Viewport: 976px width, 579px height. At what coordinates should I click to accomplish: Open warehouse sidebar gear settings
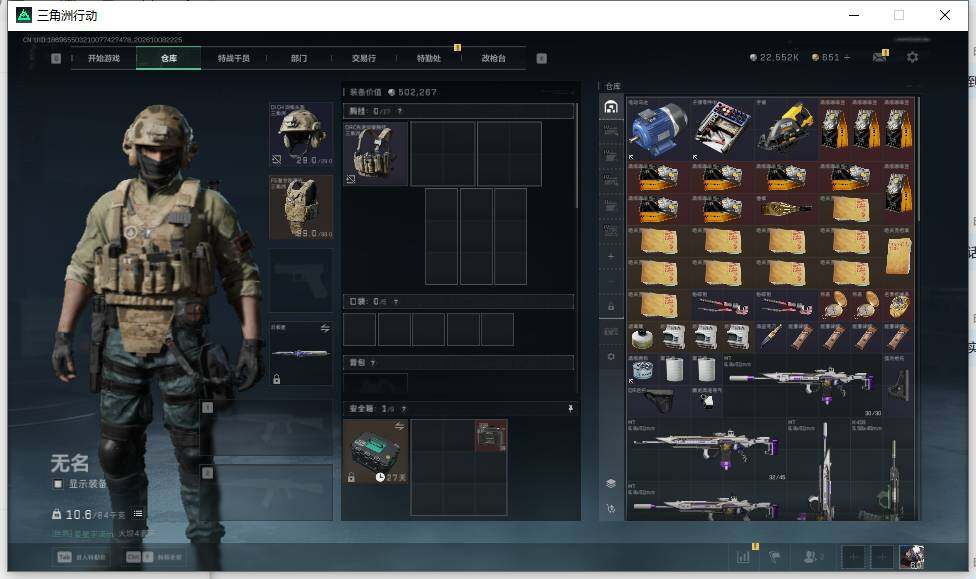pyautogui.click(x=611, y=357)
